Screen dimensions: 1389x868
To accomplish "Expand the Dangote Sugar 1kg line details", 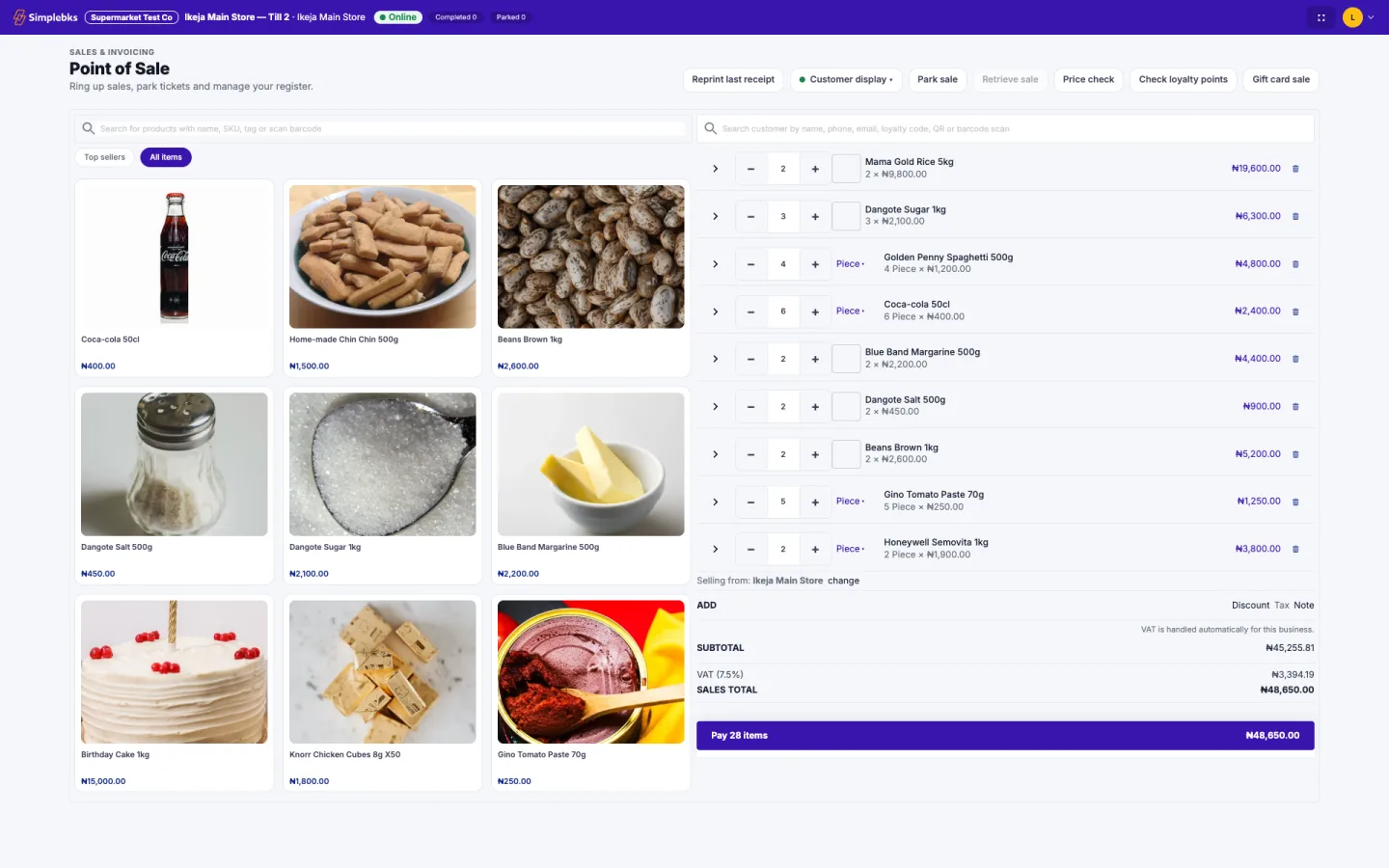I will tap(716, 216).
